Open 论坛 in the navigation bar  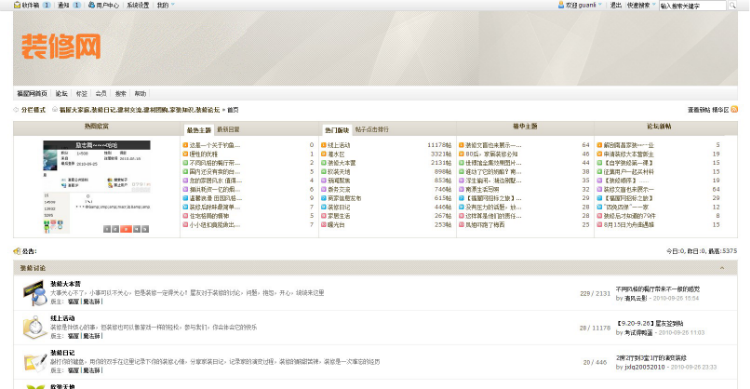61,94
